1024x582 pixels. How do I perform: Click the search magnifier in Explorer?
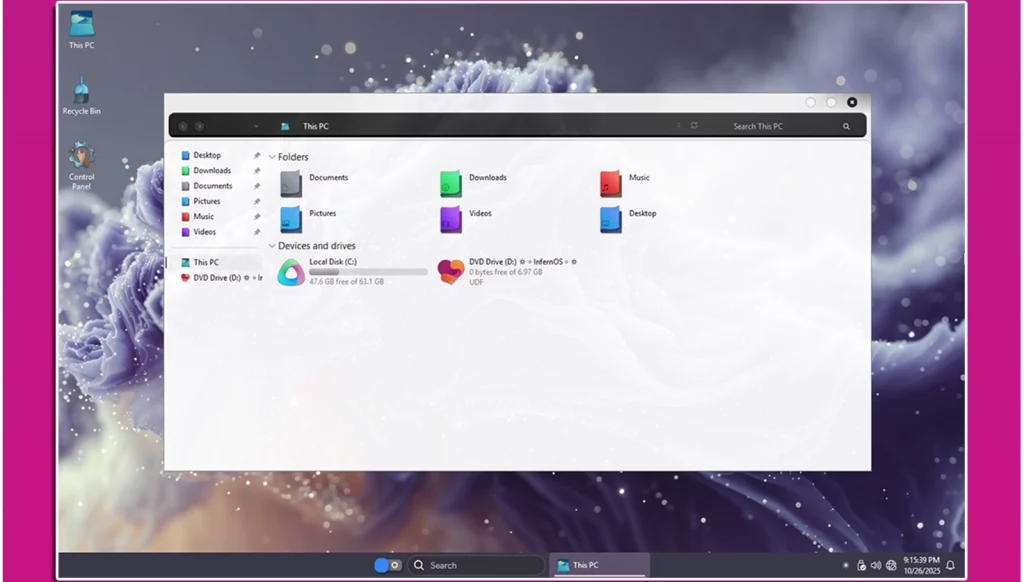pyautogui.click(x=846, y=126)
